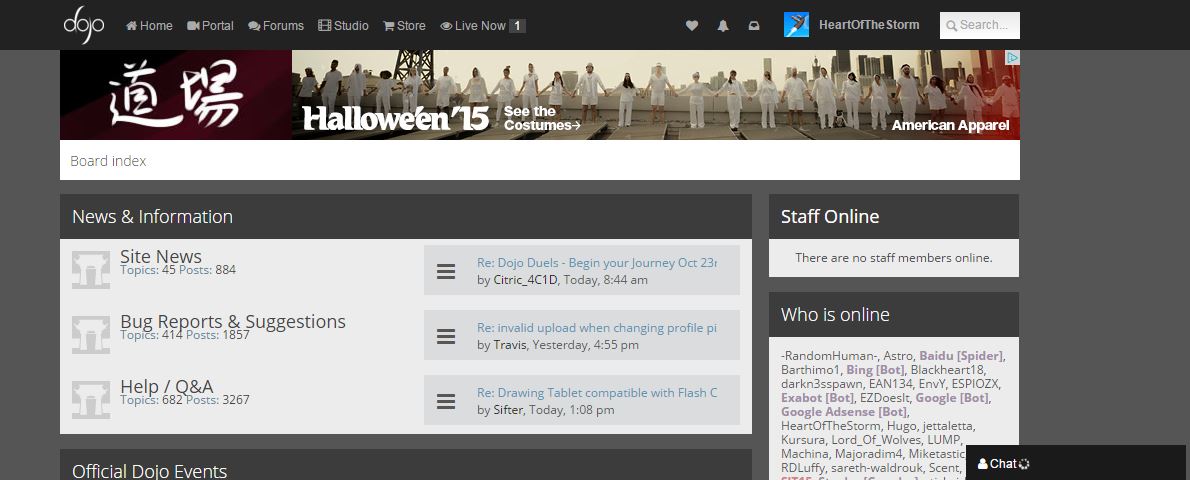Screen dimensions: 1190x480
Task: Open 'Re: Dojo Duels - Begin your Journey' post
Action: pos(597,263)
